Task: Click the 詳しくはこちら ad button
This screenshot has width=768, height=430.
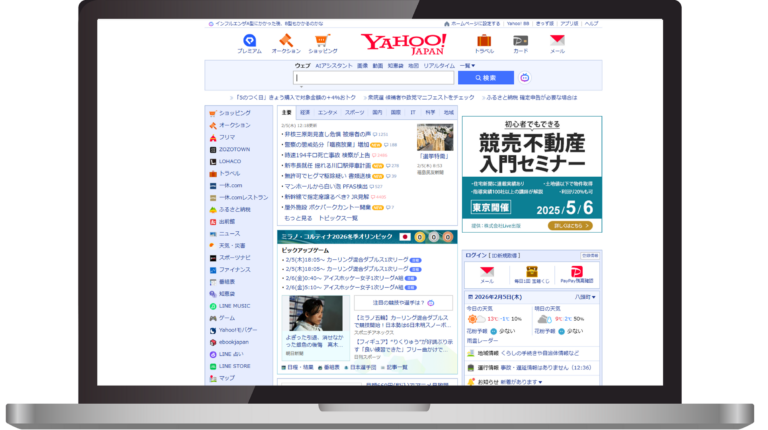Action: [x=571, y=225]
